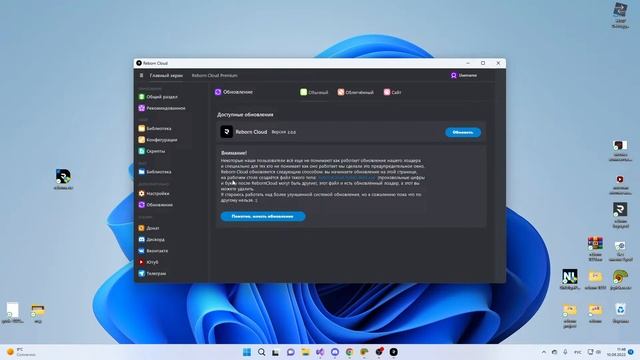640x360 pixels.
Task: Open Visual Studio from the taskbar
Action: pyautogui.click(x=320, y=352)
